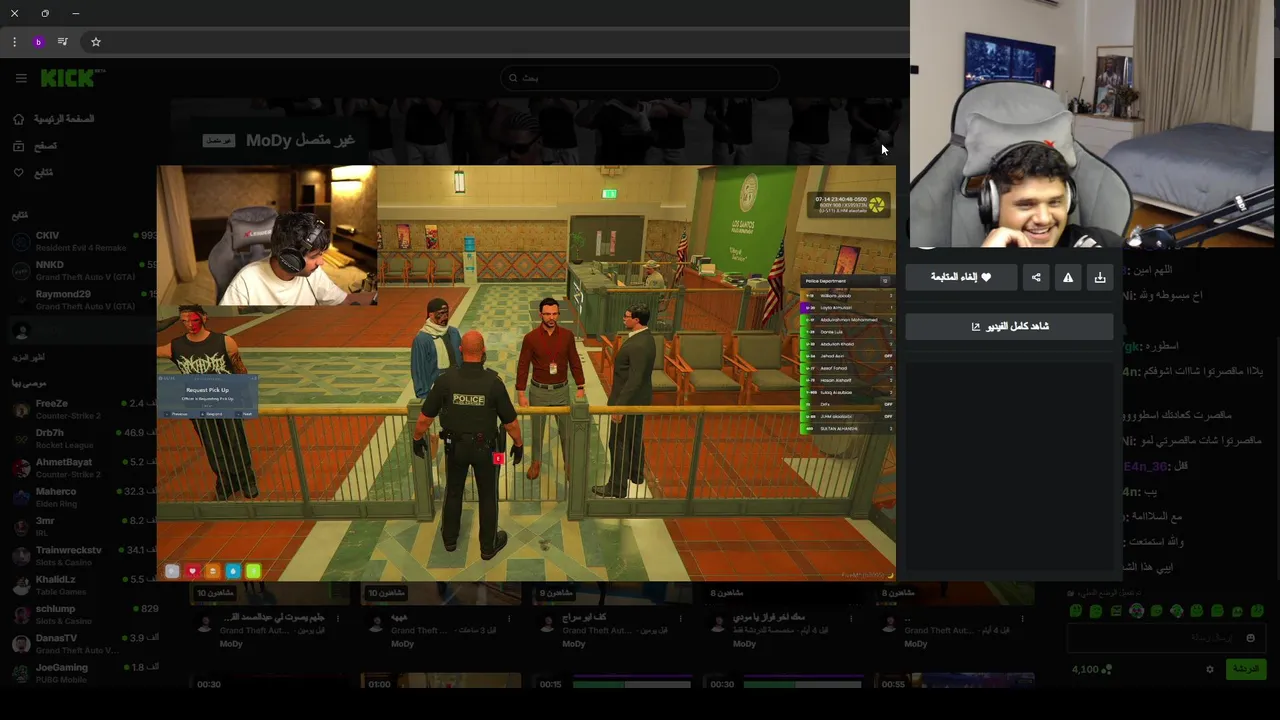The height and width of the screenshot is (720, 1280).
Task: Click the chat message input field
Action: click(1165, 638)
